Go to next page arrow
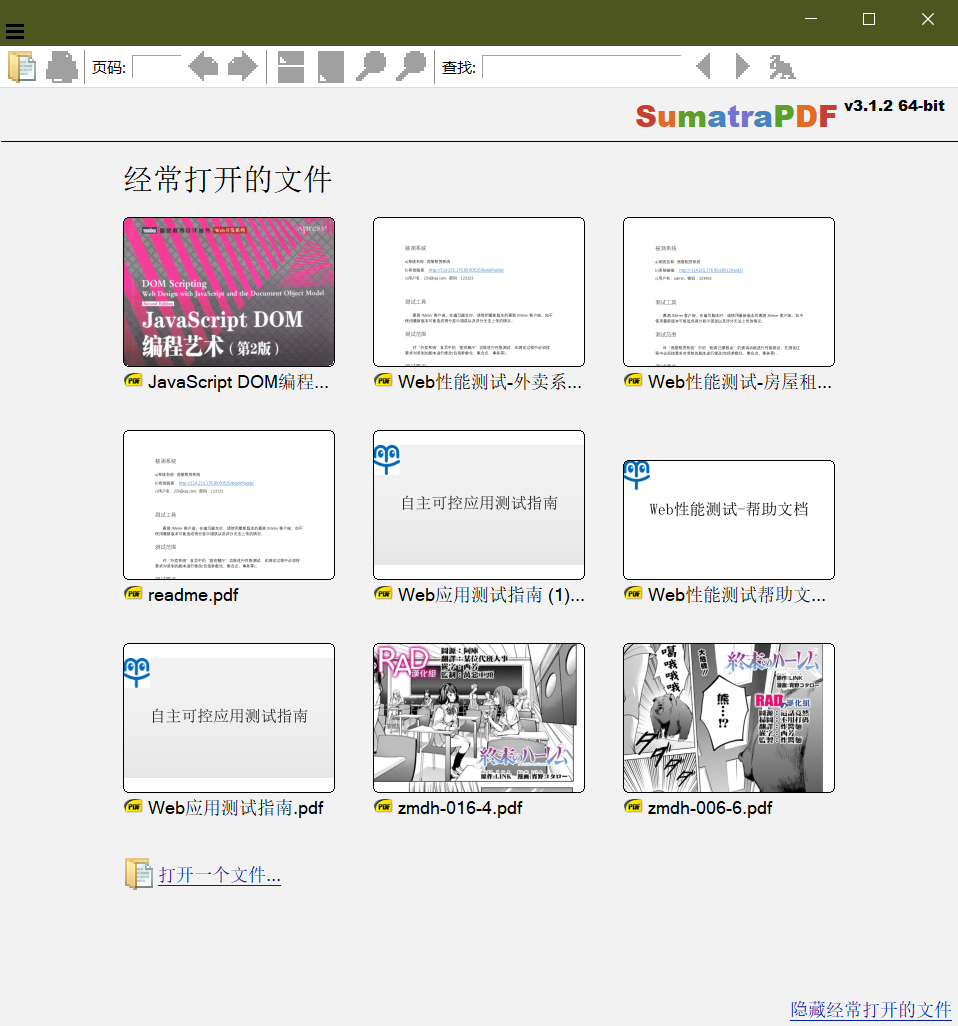The image size is (958, 1026). pos(243,67)
